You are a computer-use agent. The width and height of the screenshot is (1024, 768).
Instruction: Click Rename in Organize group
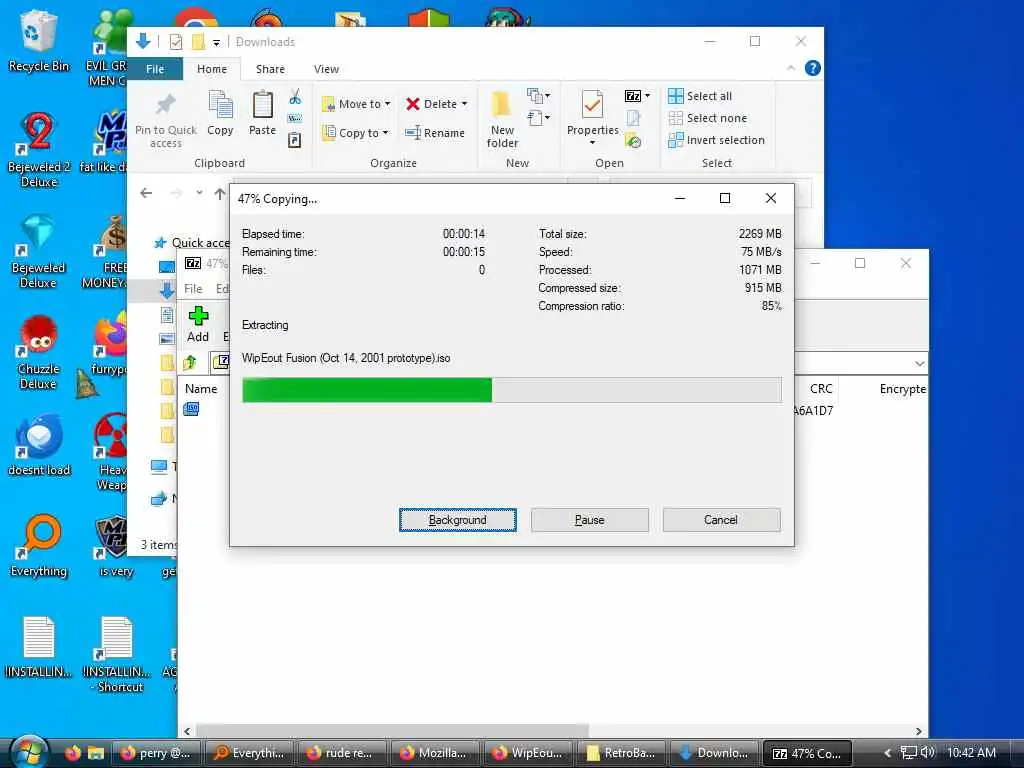435,133
